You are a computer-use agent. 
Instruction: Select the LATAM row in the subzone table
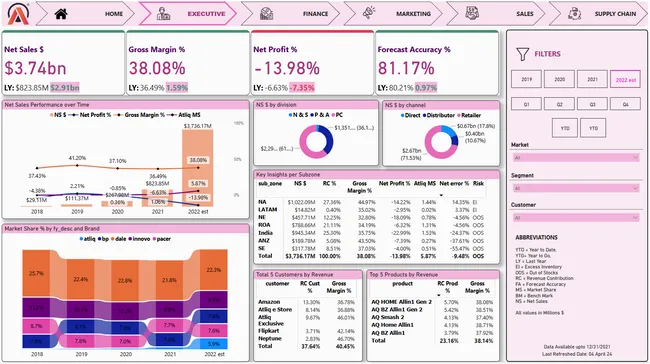click(x=371, y=210)
